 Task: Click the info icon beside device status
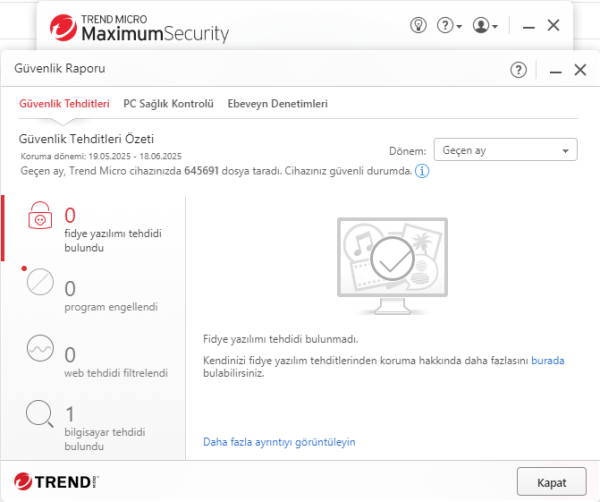coord(422,171)
